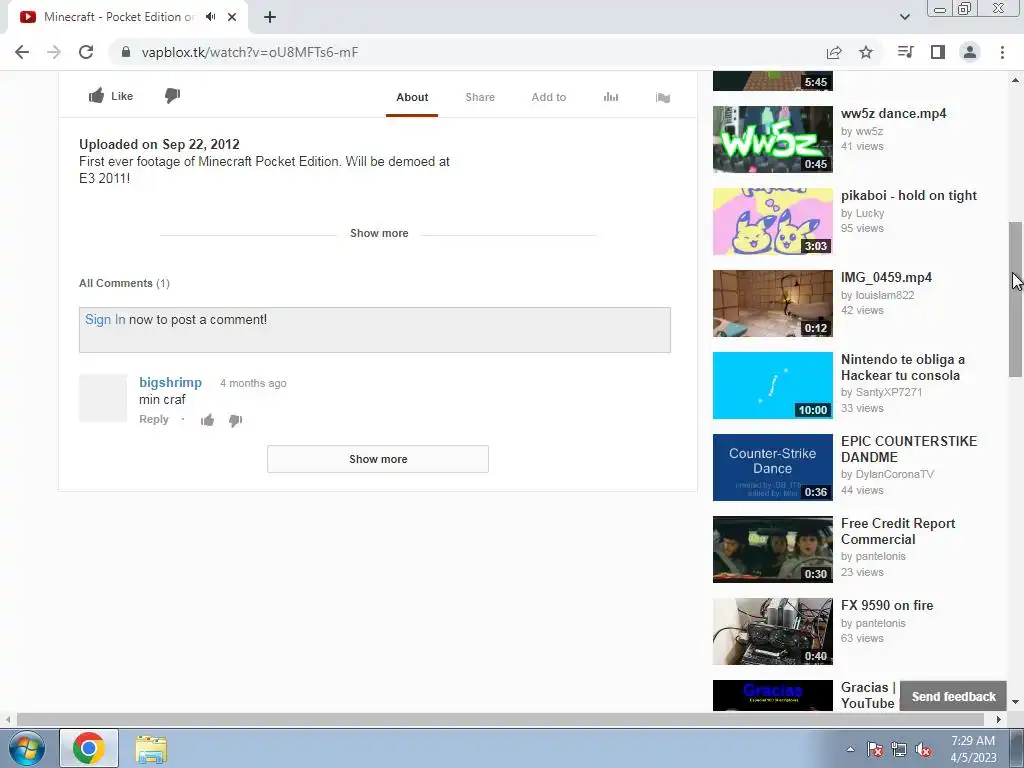This screenshot has height=768, width=1024.
Task: Bookmark this page with the star icon
Action: 866,52
